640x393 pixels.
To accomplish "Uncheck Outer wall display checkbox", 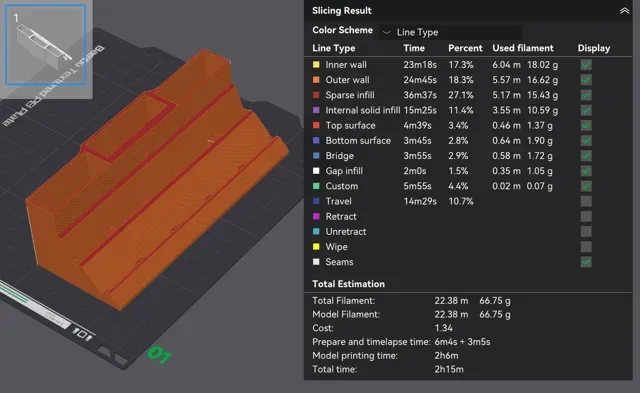I will pos(586,80).
